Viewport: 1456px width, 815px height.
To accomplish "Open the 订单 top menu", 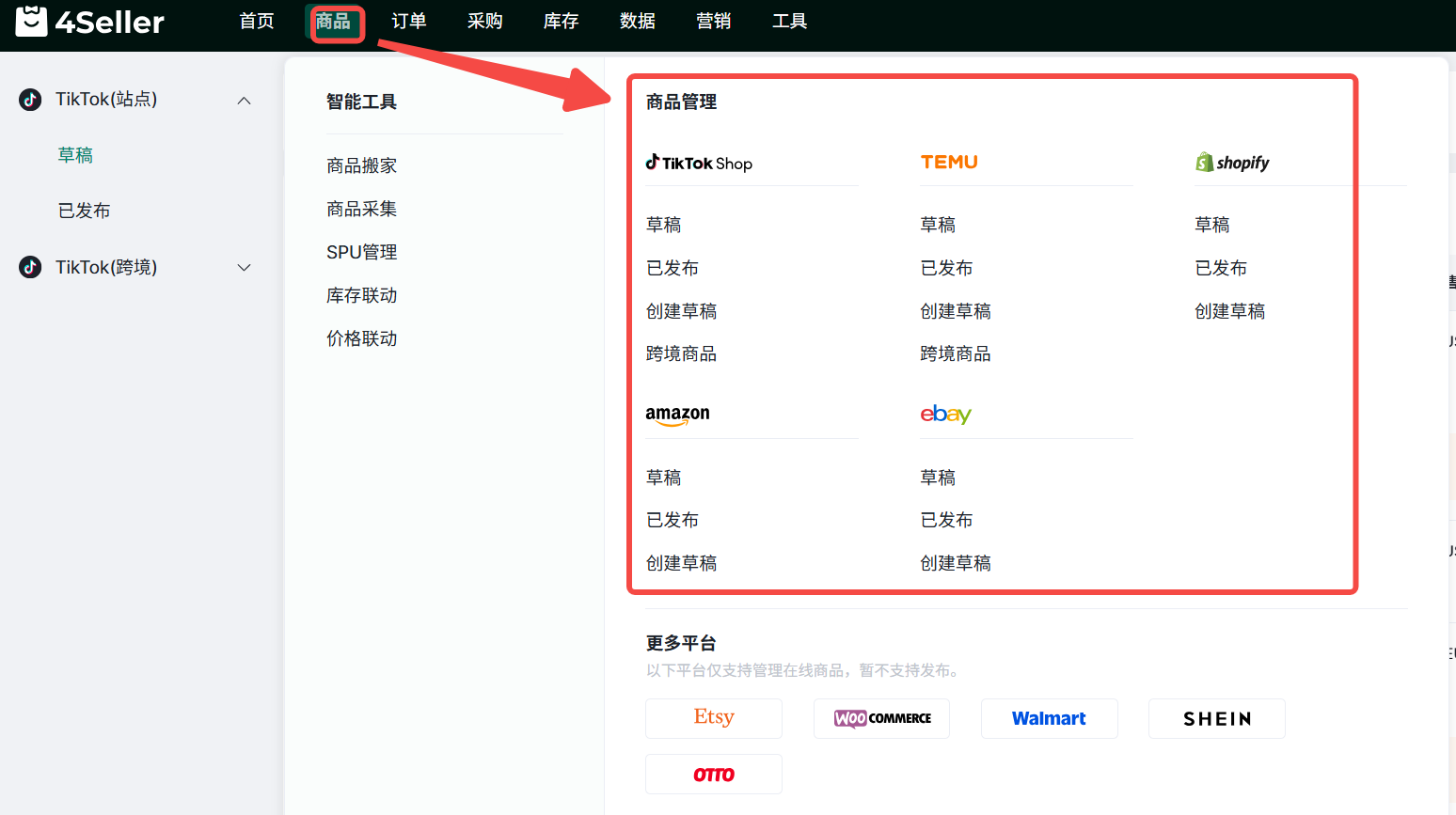I will coord(408,22).
